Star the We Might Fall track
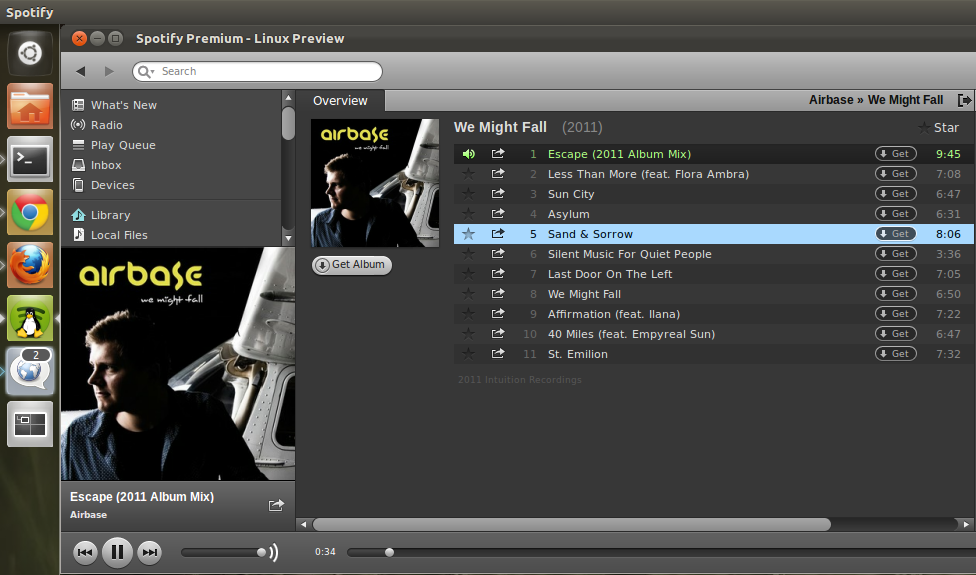The height and width of the screenshot is (575, 976). point(469,294)
